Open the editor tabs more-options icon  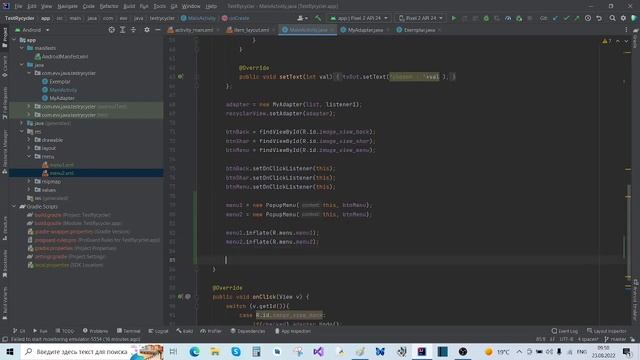pyautogui.click(x=626, y=30)
